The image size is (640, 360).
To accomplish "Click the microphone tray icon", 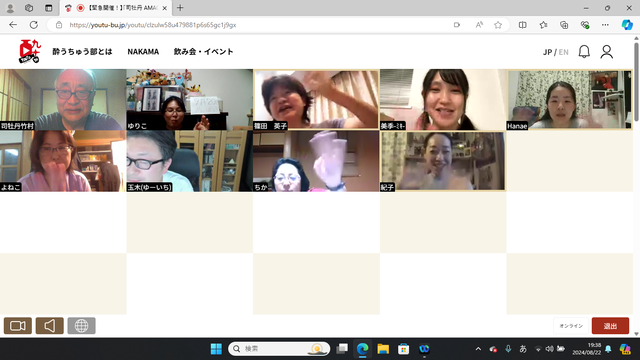I will coord(508,349).
